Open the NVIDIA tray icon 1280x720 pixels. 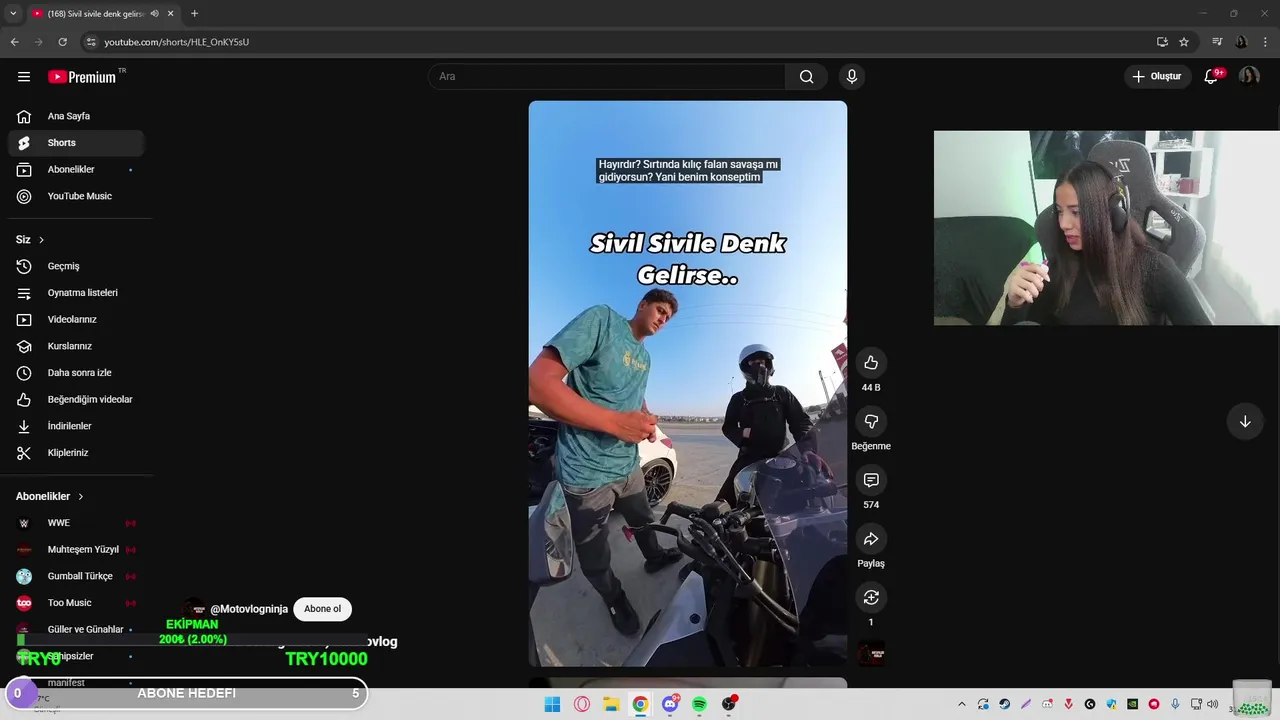1132,704
